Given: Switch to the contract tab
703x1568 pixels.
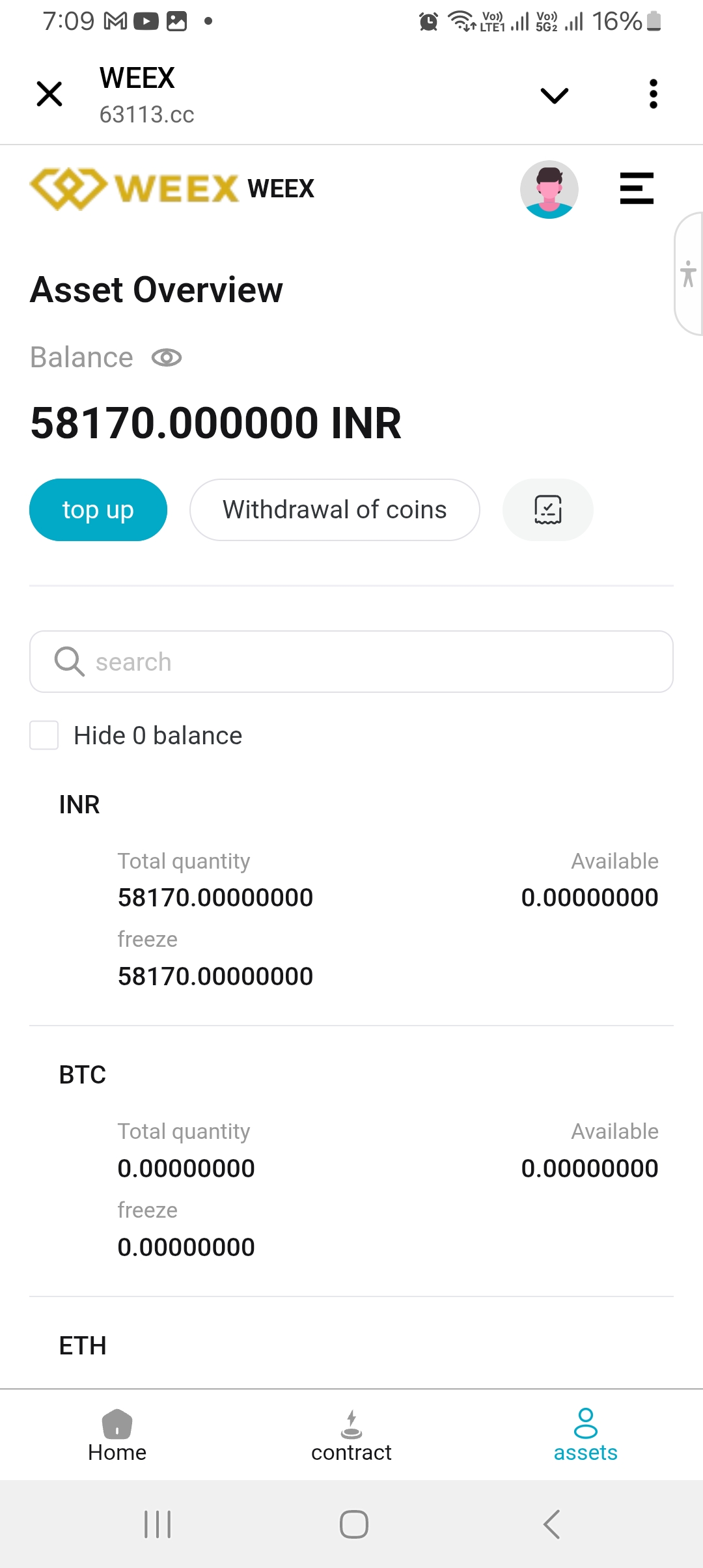Looking at the screenshot, I should coord(351,1435).
